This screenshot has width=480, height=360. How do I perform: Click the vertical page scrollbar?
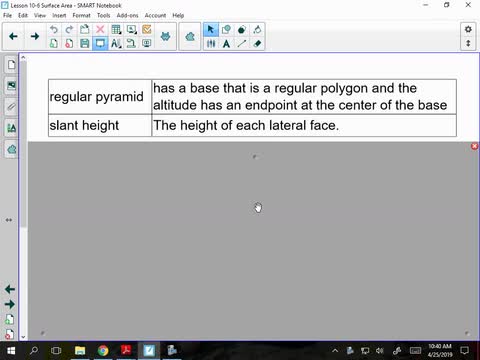(23, 197)
